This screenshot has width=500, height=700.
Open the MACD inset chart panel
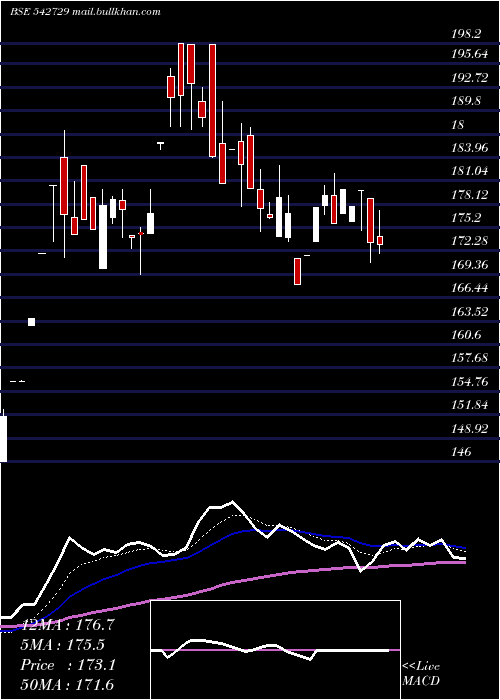coord(275,650)
